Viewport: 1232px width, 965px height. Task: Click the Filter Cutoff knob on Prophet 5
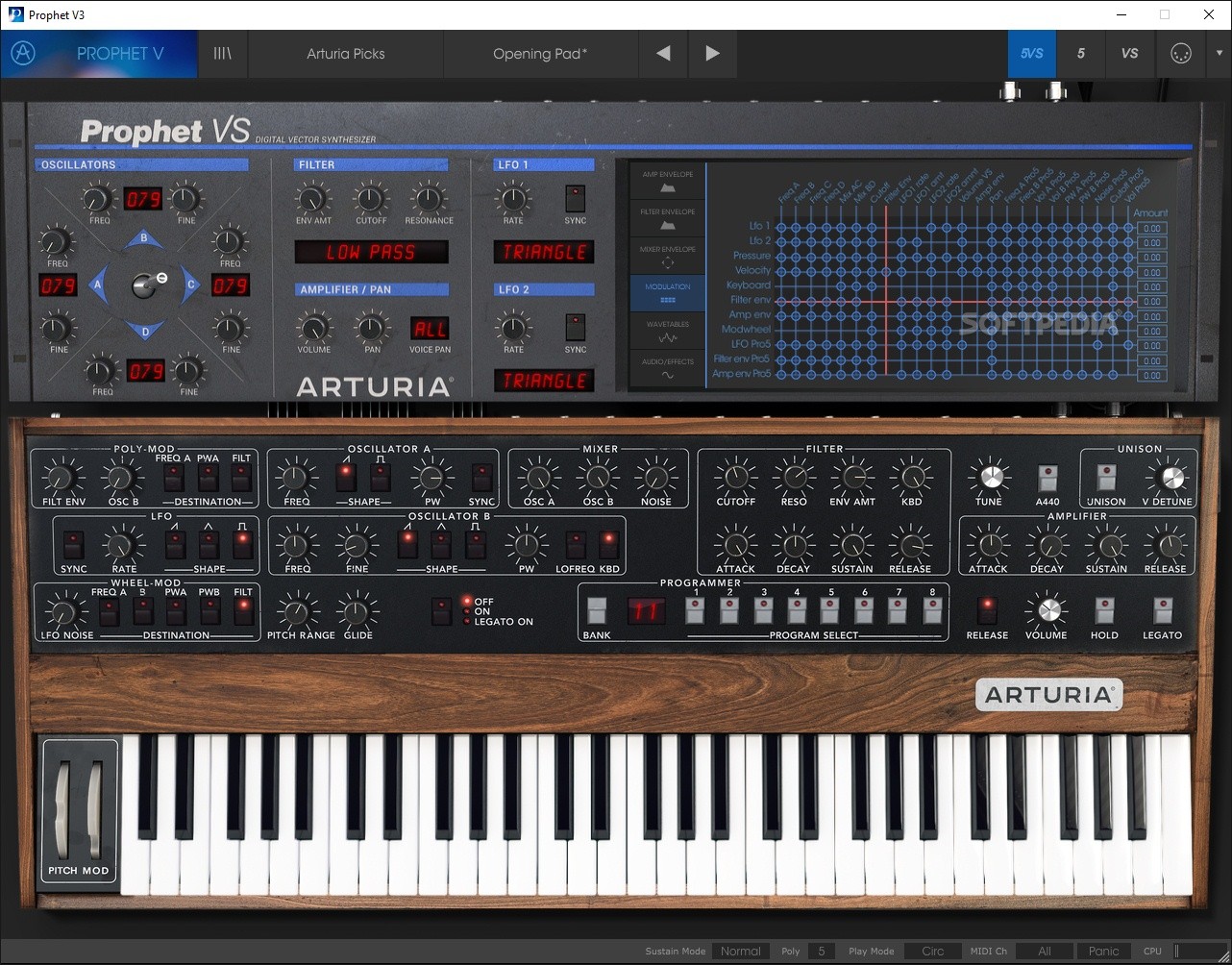pos(735,476)
